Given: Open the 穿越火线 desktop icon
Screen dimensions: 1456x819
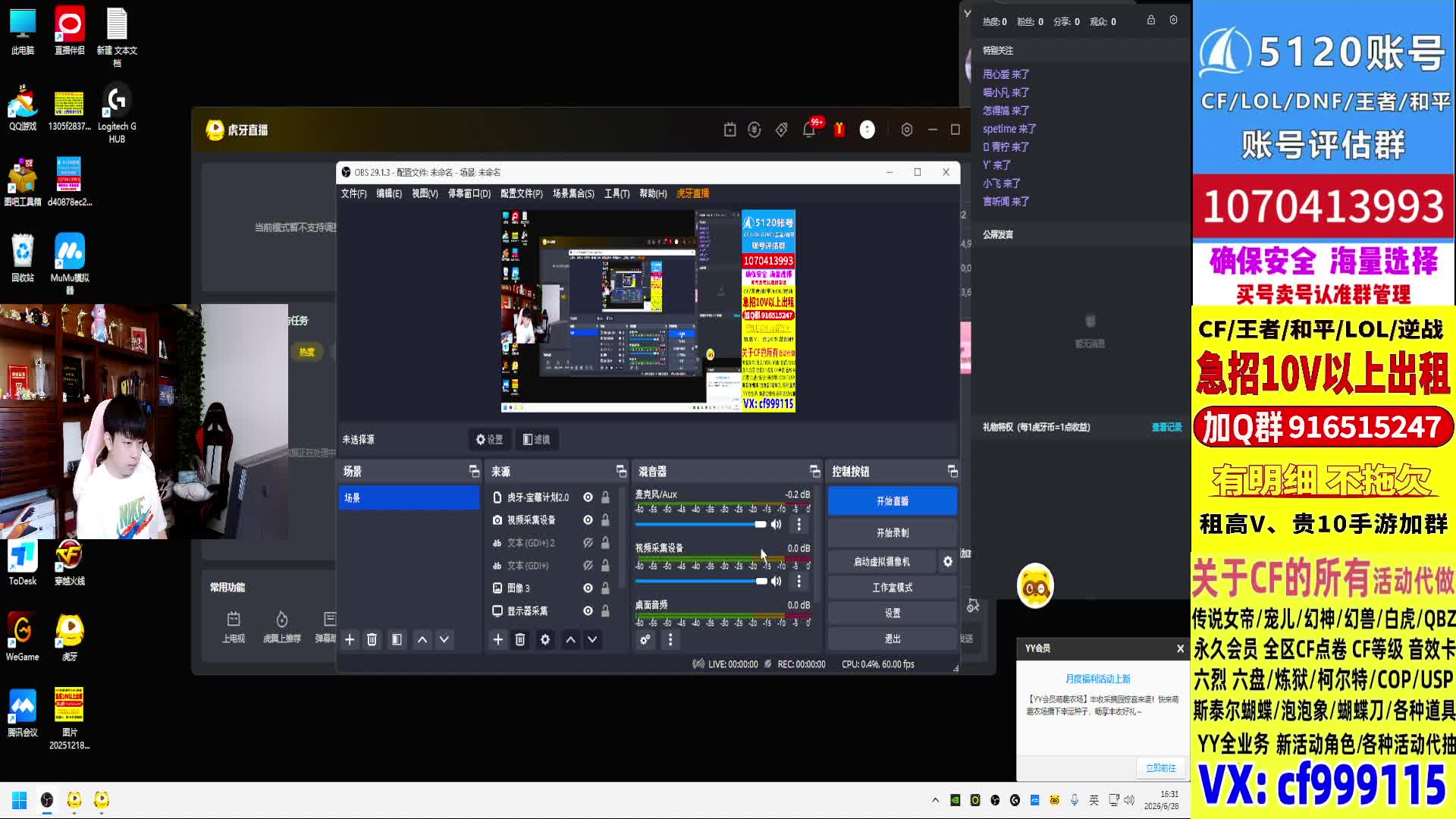Looking at the screenshot, I should (x=70, y=561).
